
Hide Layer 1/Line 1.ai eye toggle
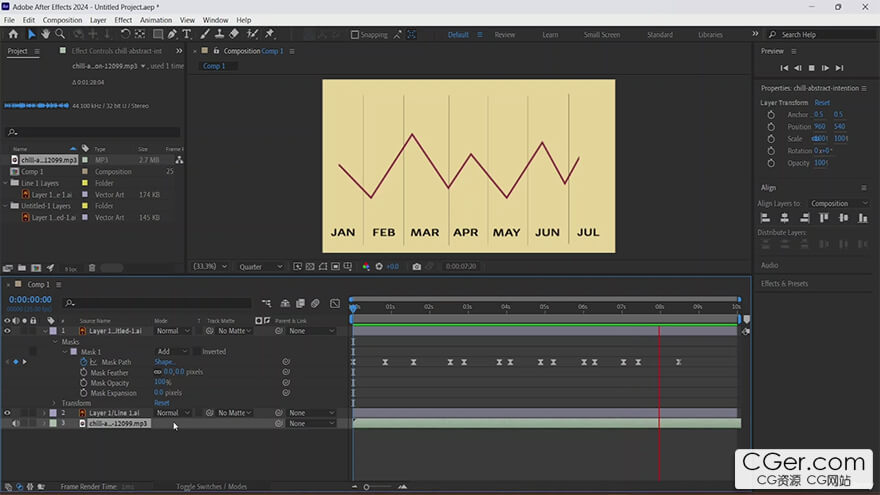pos(7,413)
